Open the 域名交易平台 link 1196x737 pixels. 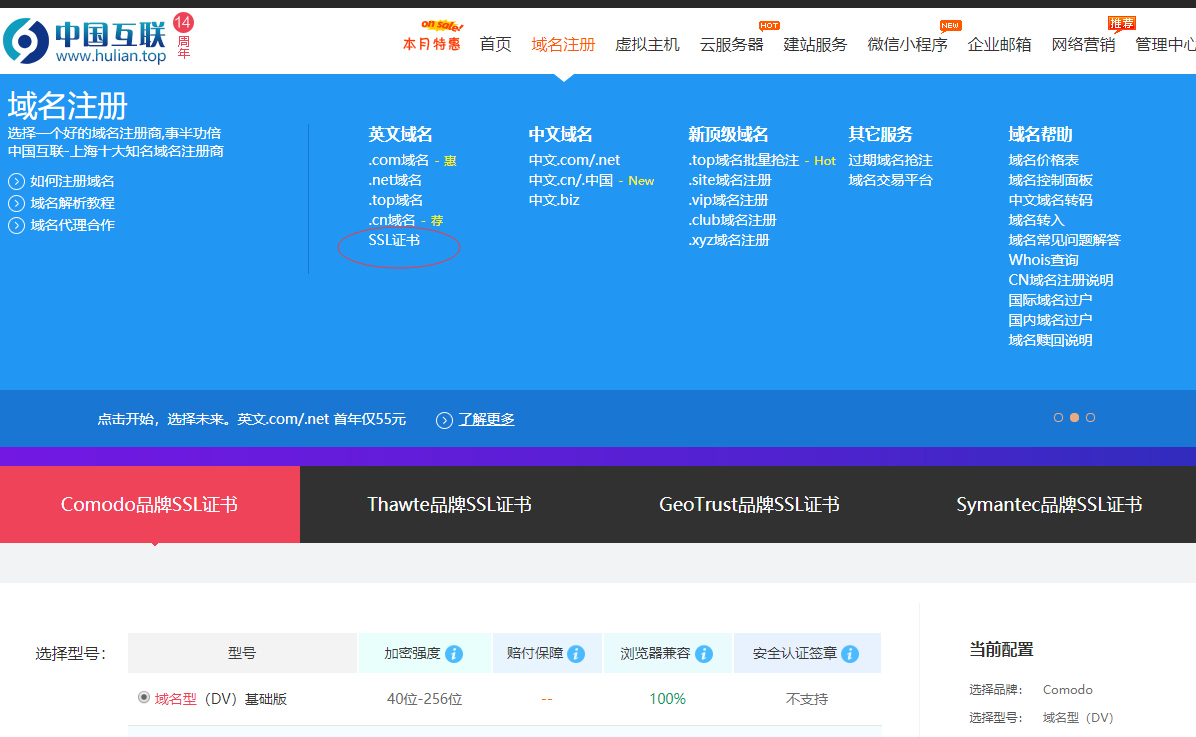890,180
